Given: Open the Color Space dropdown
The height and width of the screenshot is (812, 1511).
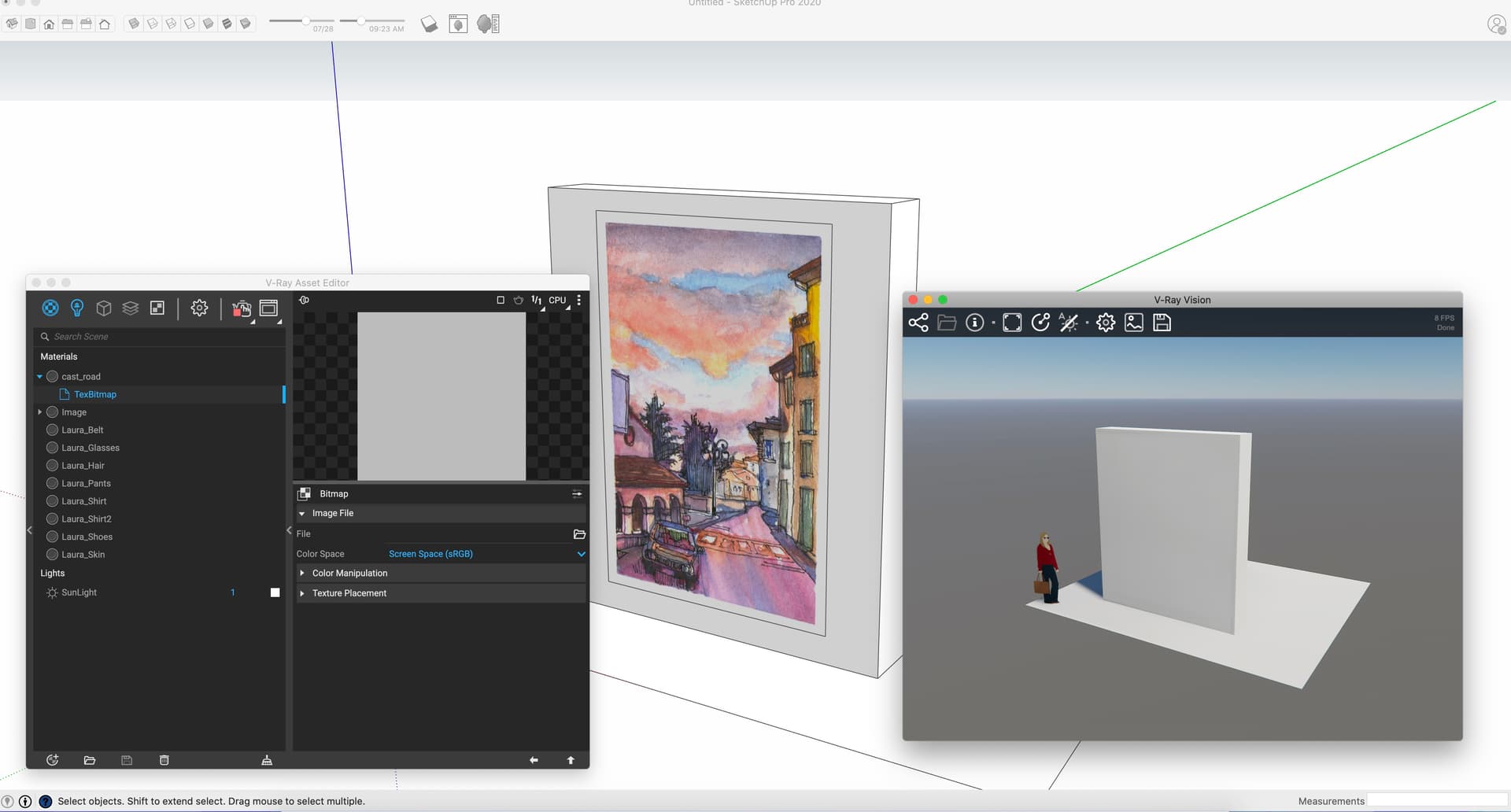Looking at the screenshot, I should (486, 554).
